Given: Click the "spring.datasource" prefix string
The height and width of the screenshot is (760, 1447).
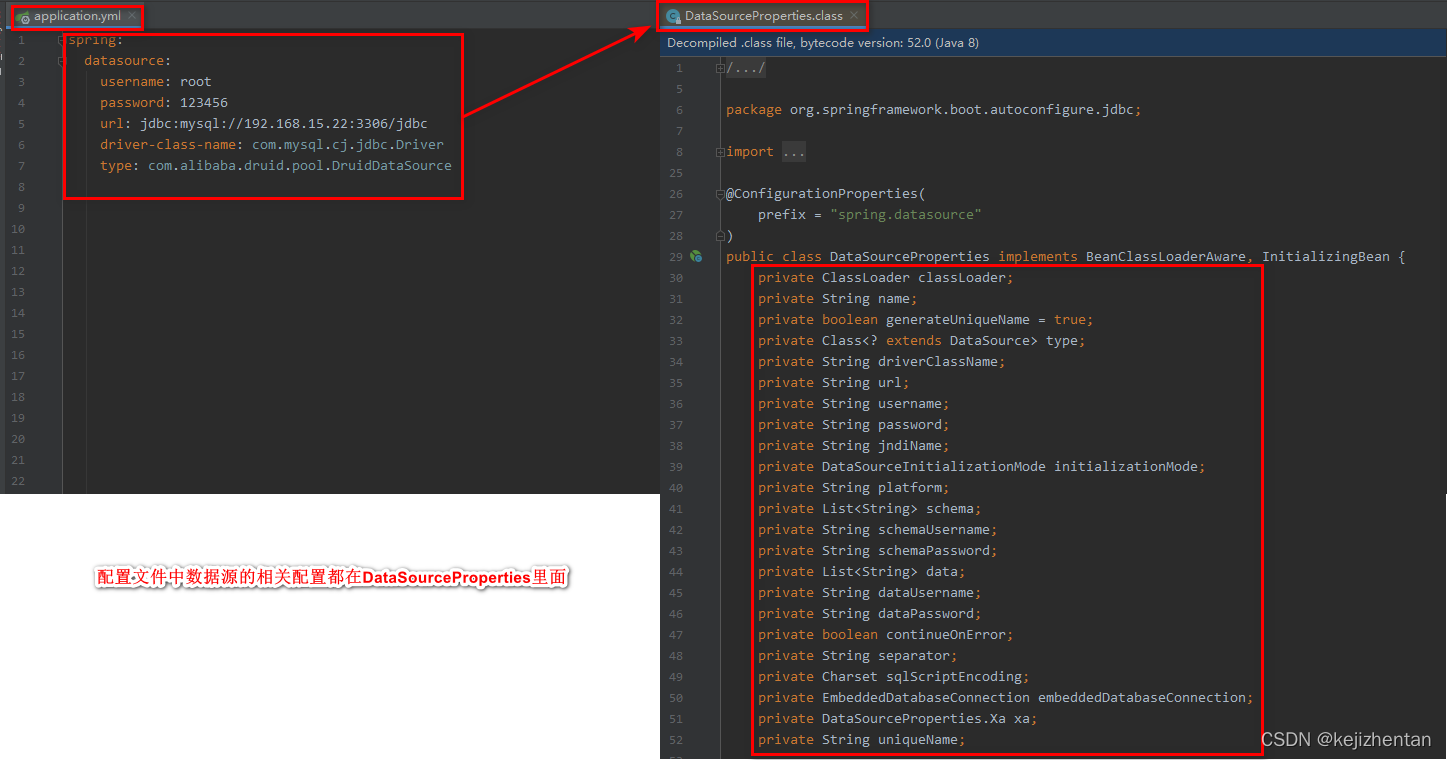Looking at the screenshot, I should pos(906,215).
